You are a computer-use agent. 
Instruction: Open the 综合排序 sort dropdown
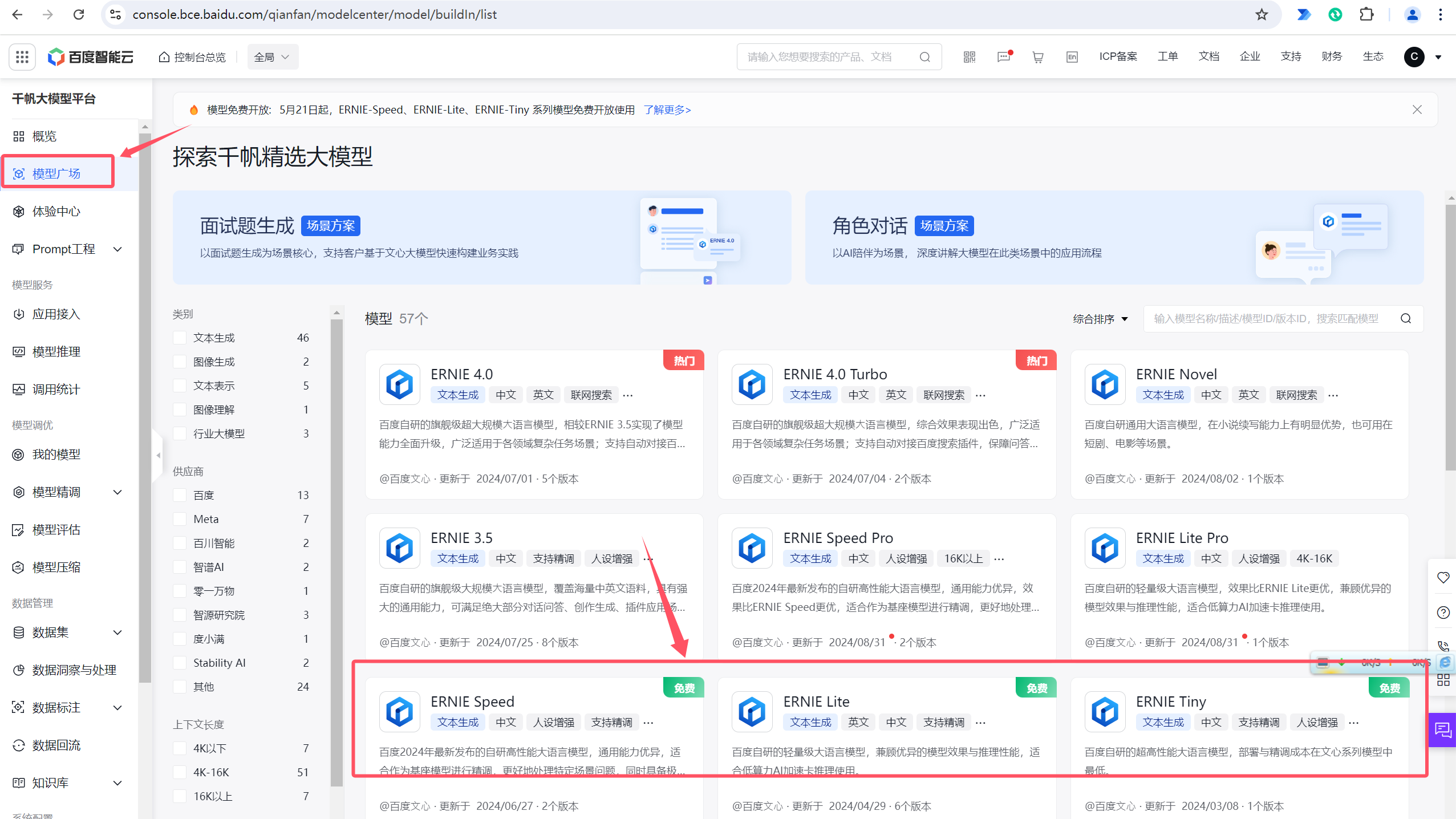point(1100,319)
